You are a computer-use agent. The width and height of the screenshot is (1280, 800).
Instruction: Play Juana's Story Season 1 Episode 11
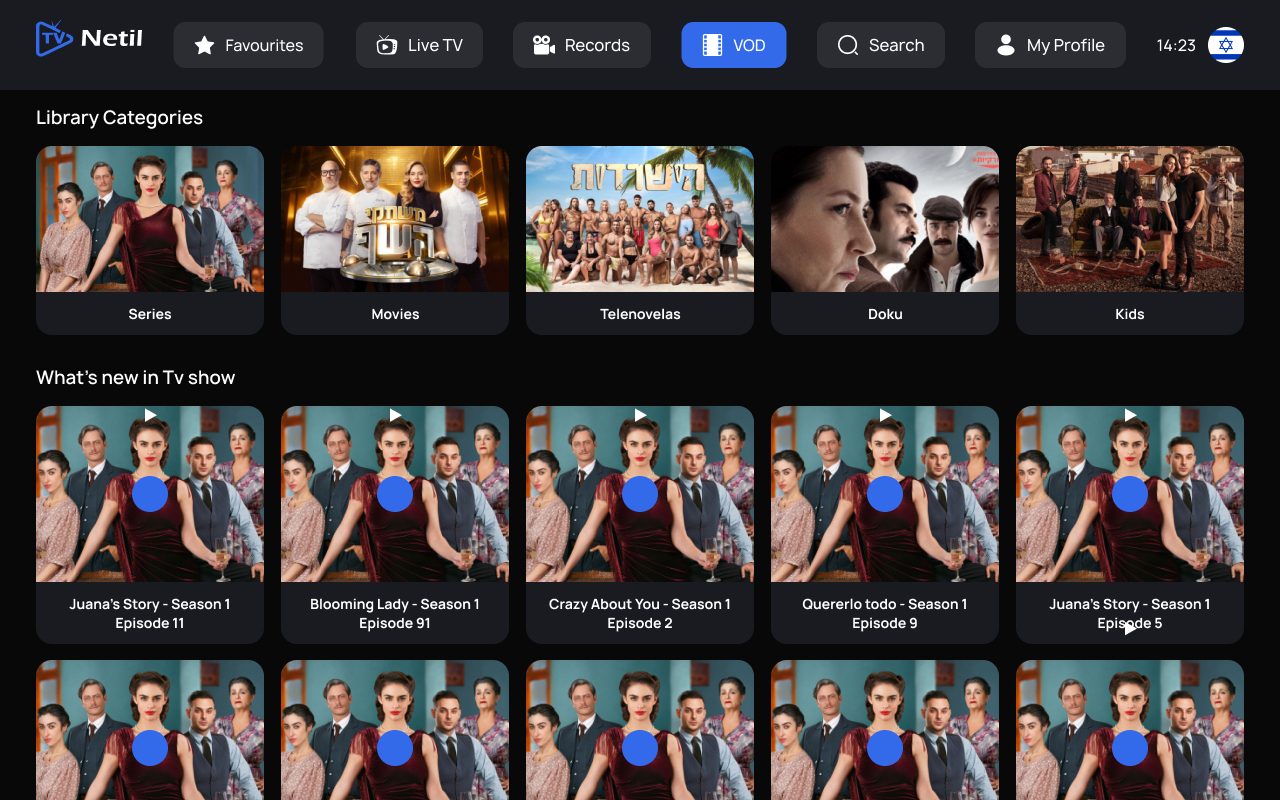click(150, 494)
